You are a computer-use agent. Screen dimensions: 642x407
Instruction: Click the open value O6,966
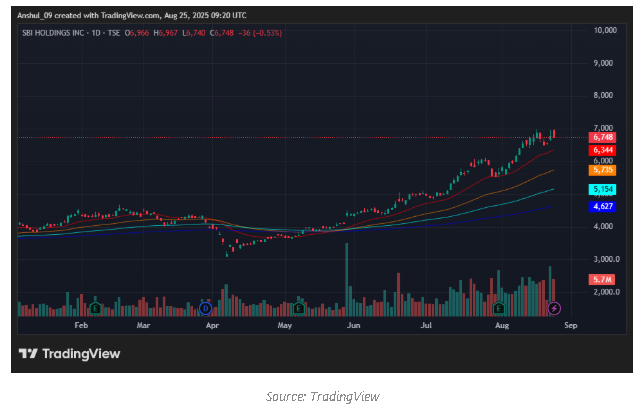(137, 33)
